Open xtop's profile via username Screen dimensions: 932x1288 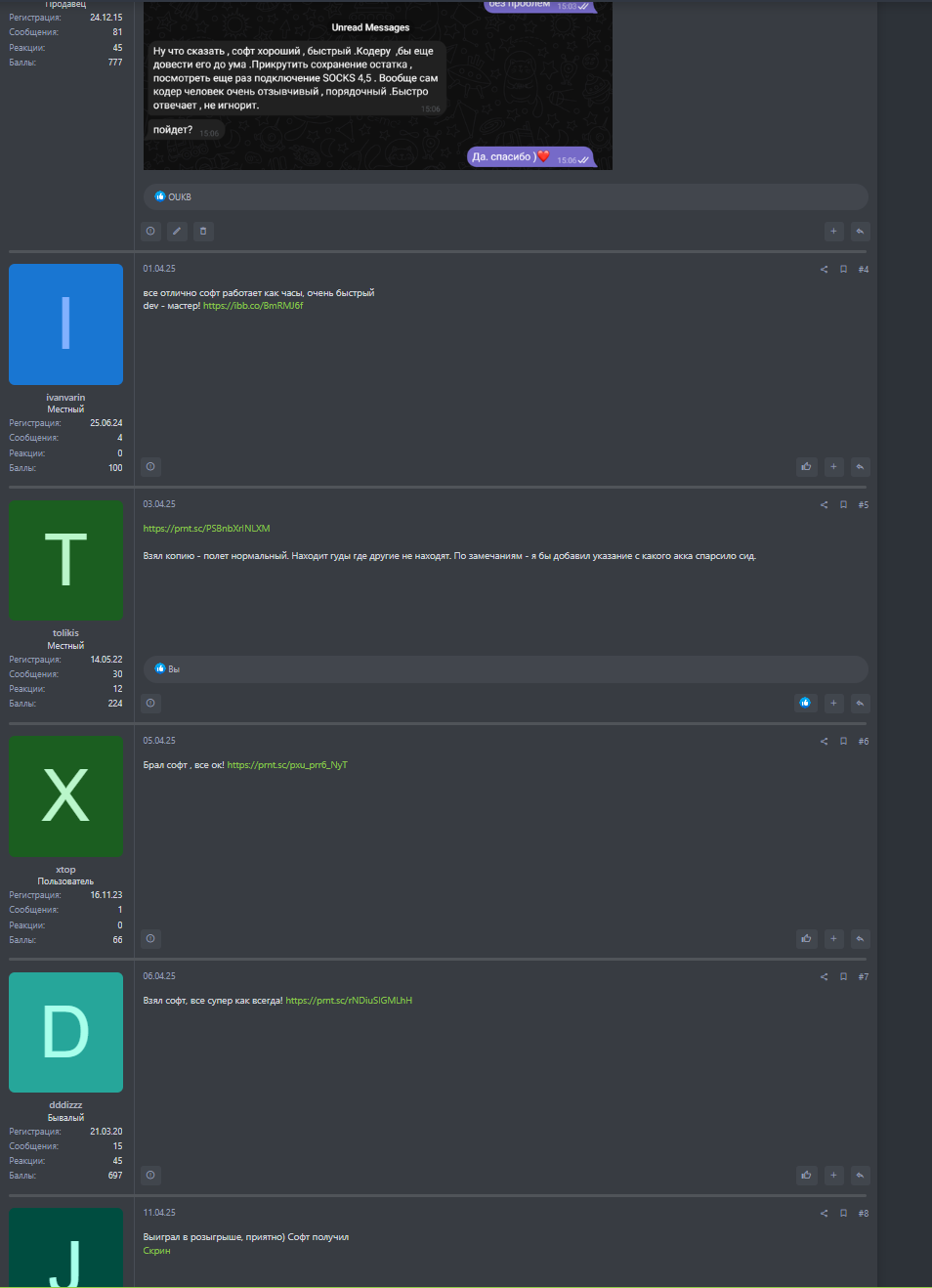pyautogui.click(x=65, y=870)
